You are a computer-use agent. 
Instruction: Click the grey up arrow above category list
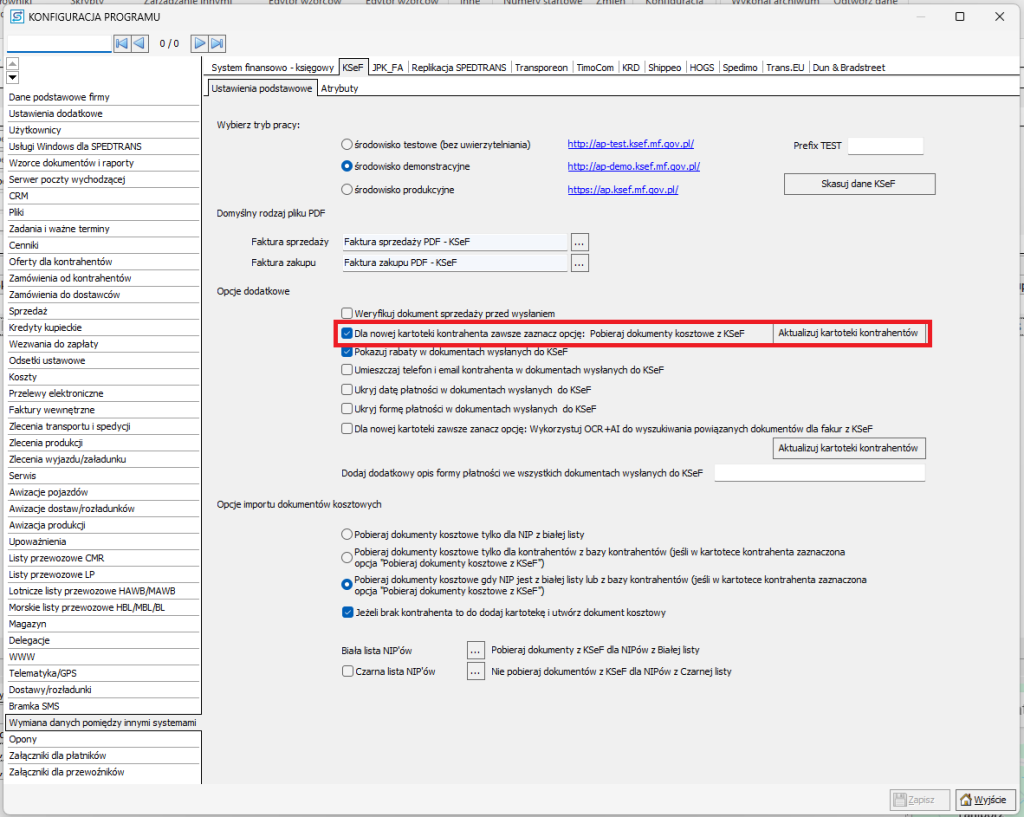click(12, 64)
